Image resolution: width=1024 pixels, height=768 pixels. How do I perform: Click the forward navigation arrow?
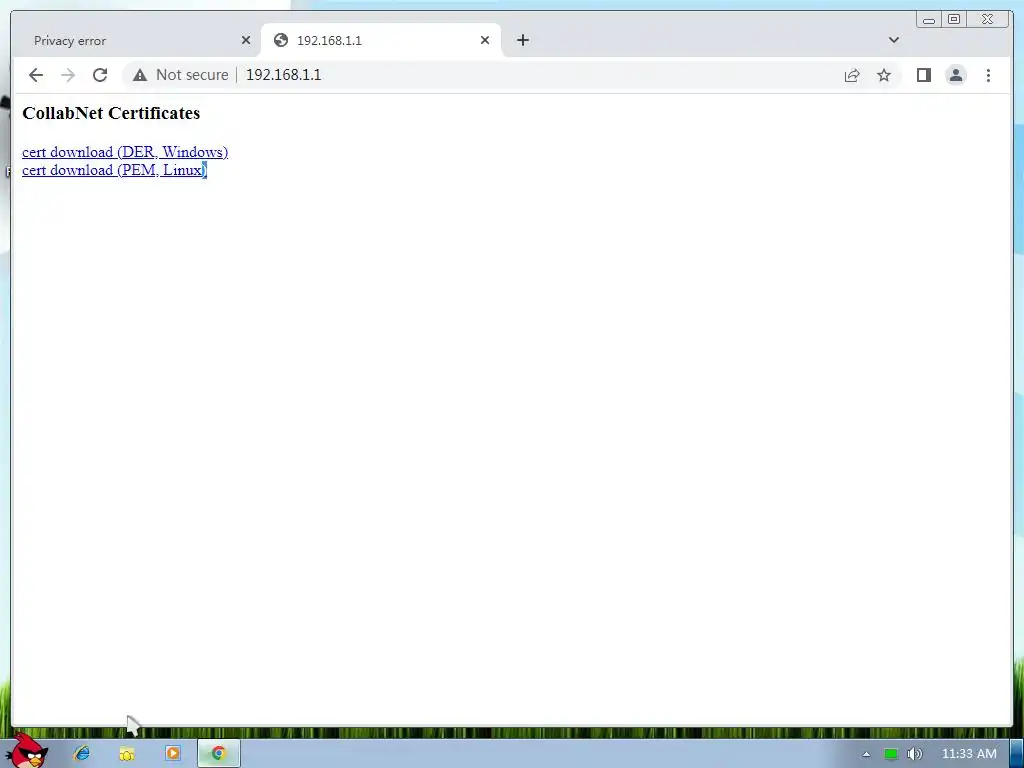(68, 75)
